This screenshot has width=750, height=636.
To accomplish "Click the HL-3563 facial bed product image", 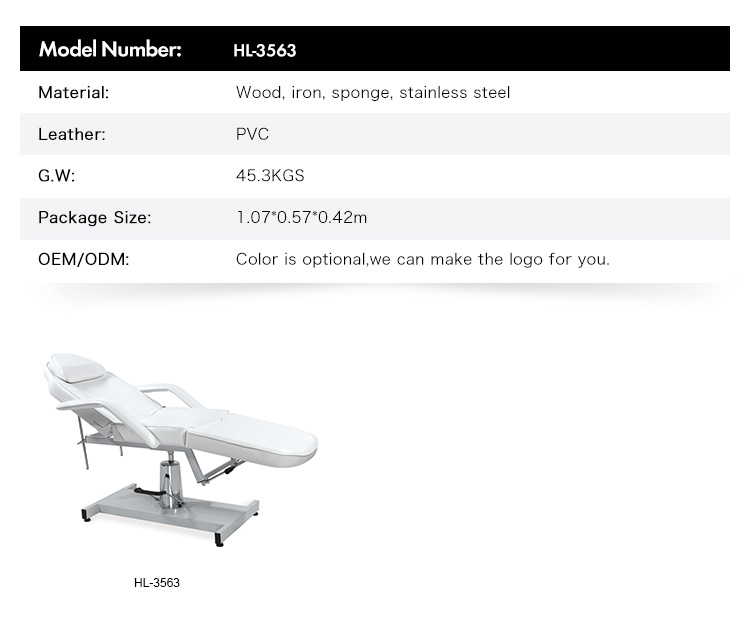I will (180, 450).
